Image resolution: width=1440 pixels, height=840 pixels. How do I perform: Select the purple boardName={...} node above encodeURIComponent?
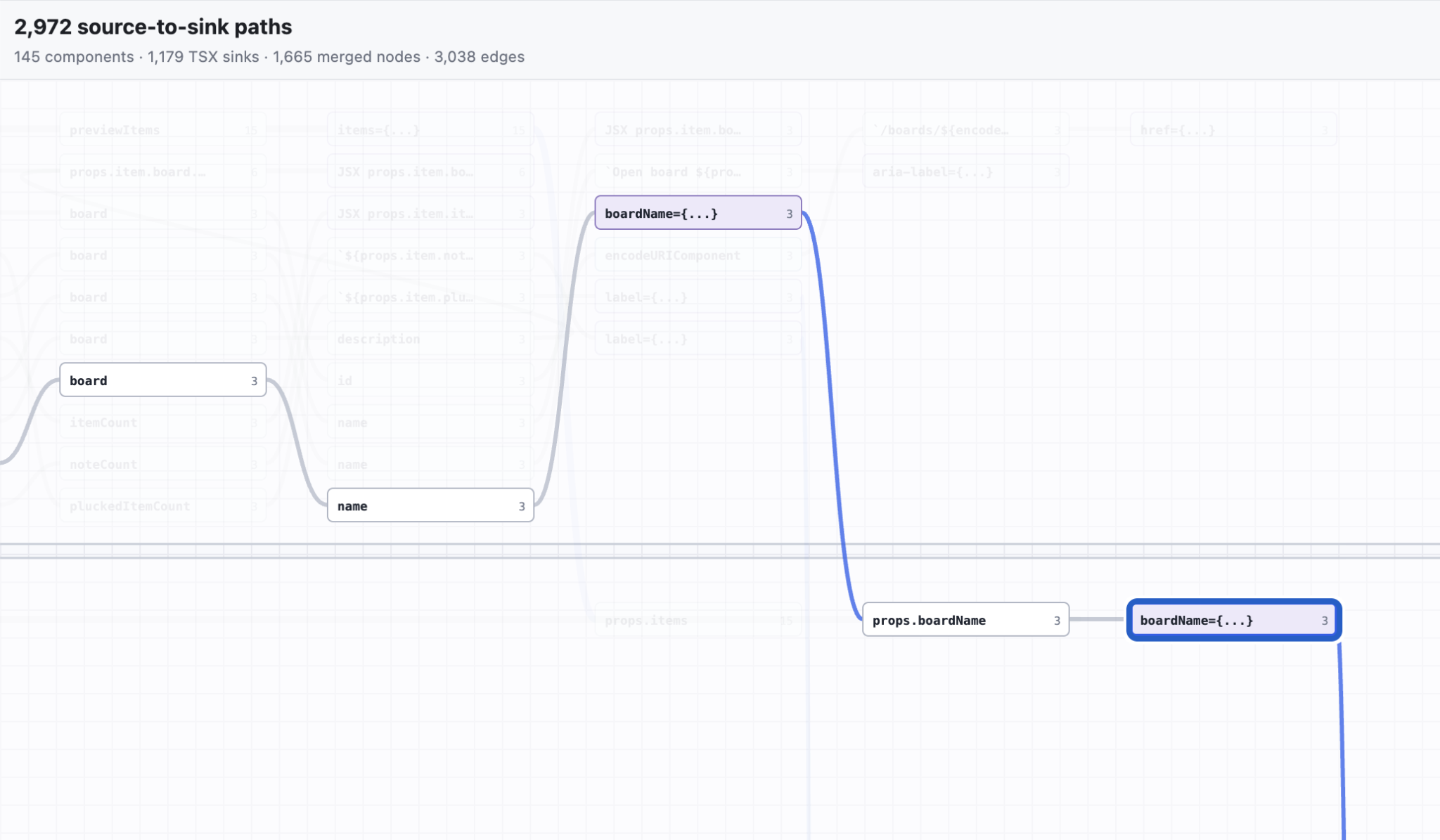698,213
